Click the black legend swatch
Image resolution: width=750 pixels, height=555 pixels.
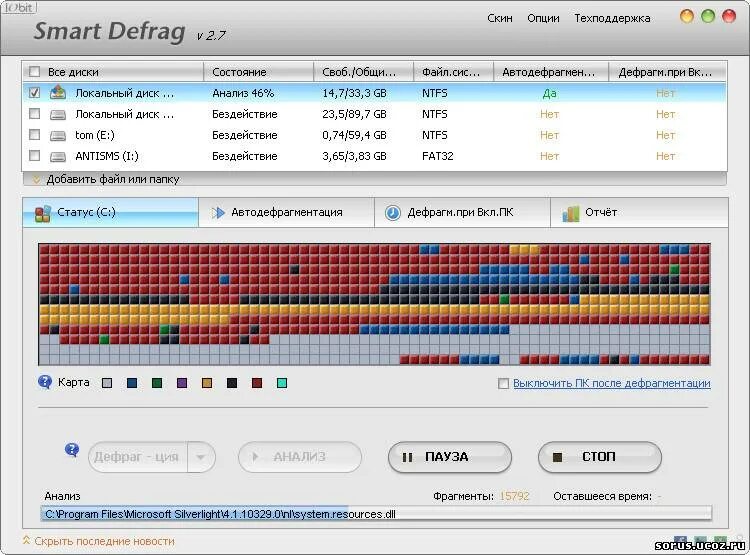coord(232,383)
